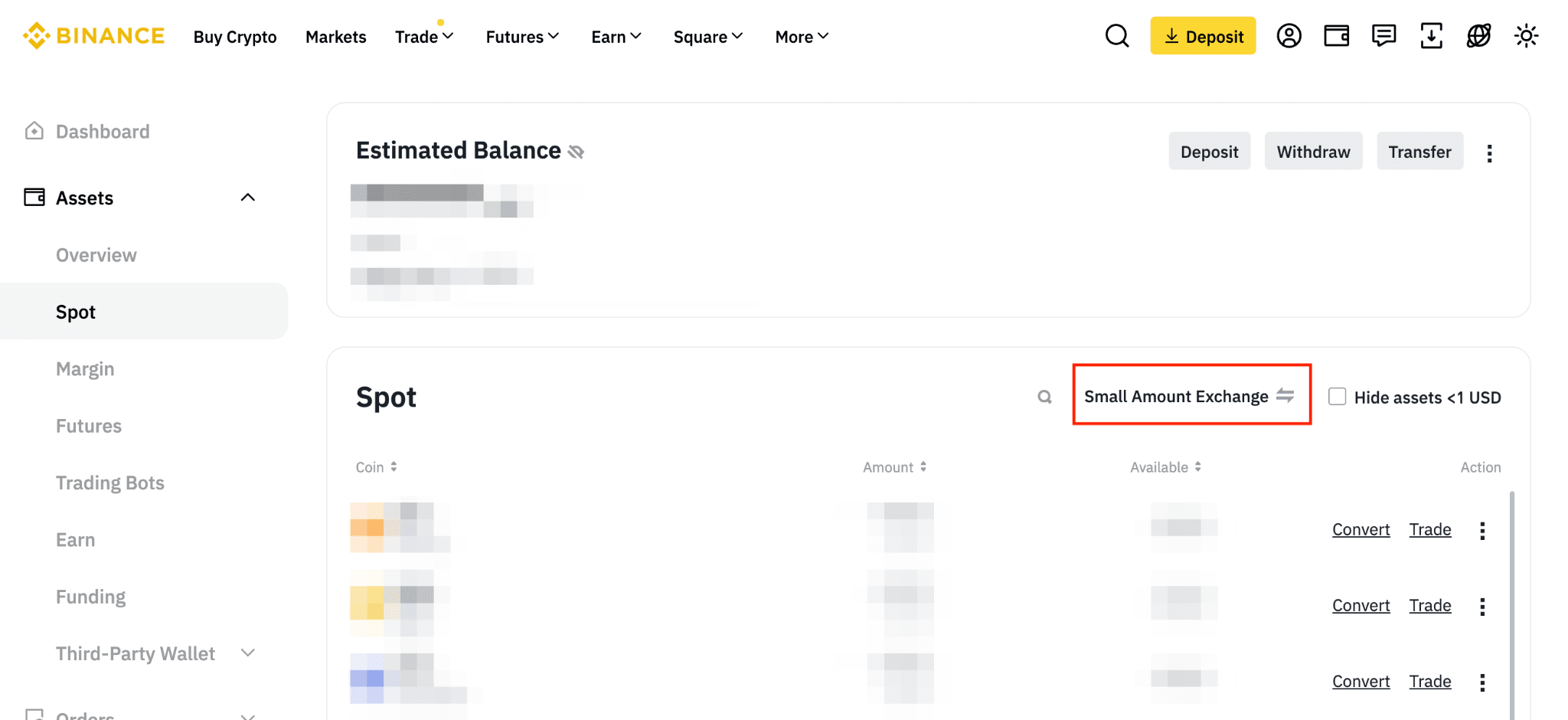Open the language globe icon

[1478, 36]
